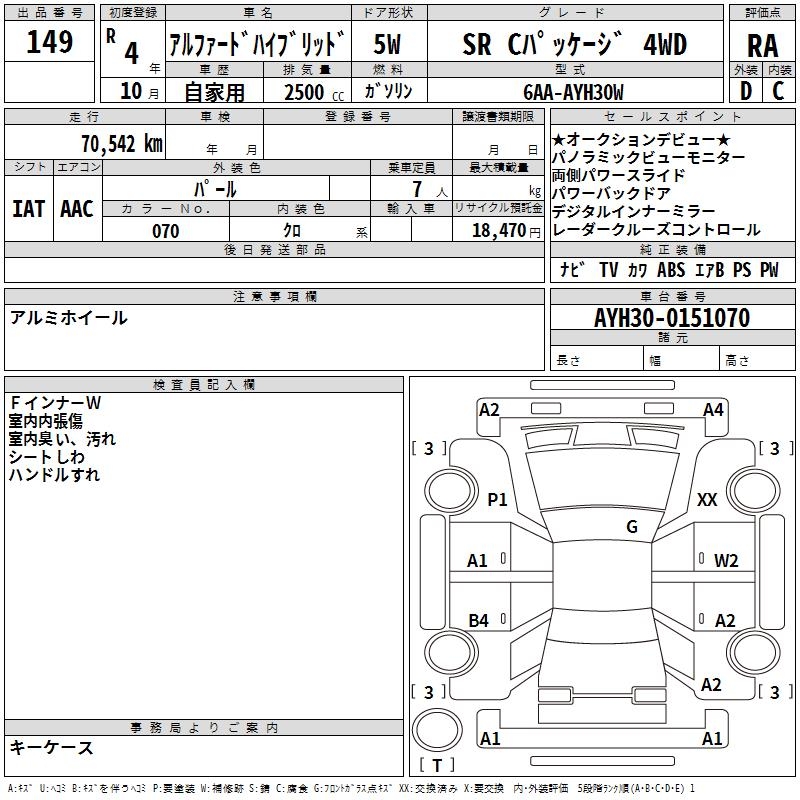Select the G windshield chip marker
The image size is (800, 800).
(x=631, y=527)
